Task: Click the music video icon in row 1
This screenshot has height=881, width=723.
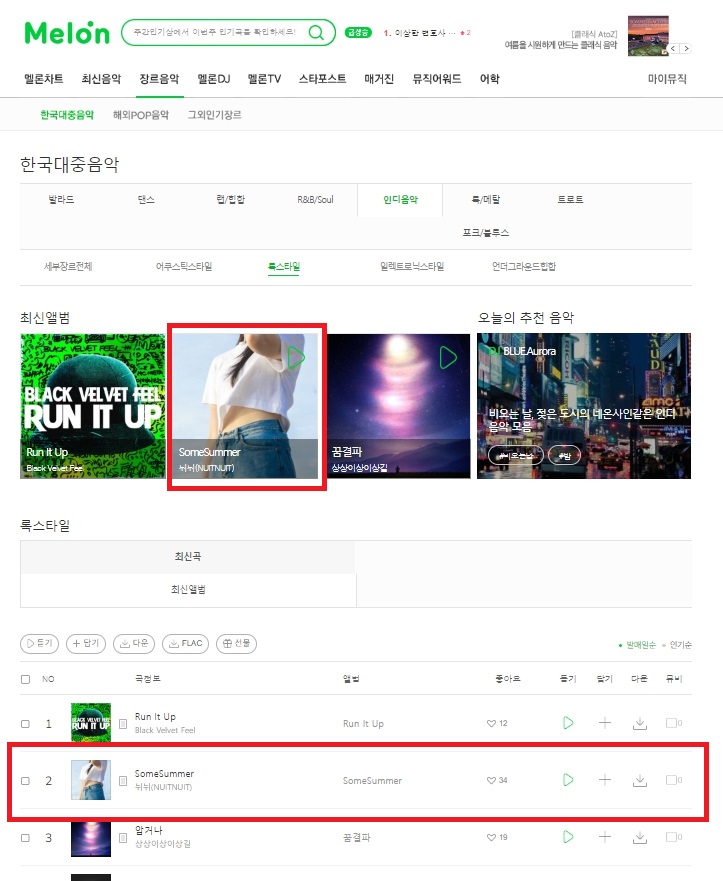Action: tap(673, 723)
